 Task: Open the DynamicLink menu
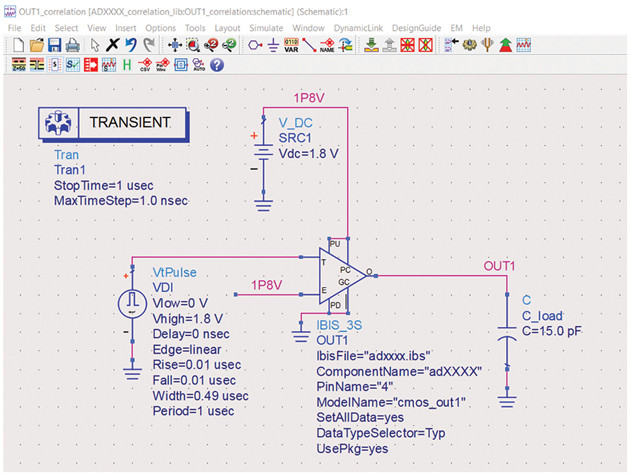[x=358, y=28]
